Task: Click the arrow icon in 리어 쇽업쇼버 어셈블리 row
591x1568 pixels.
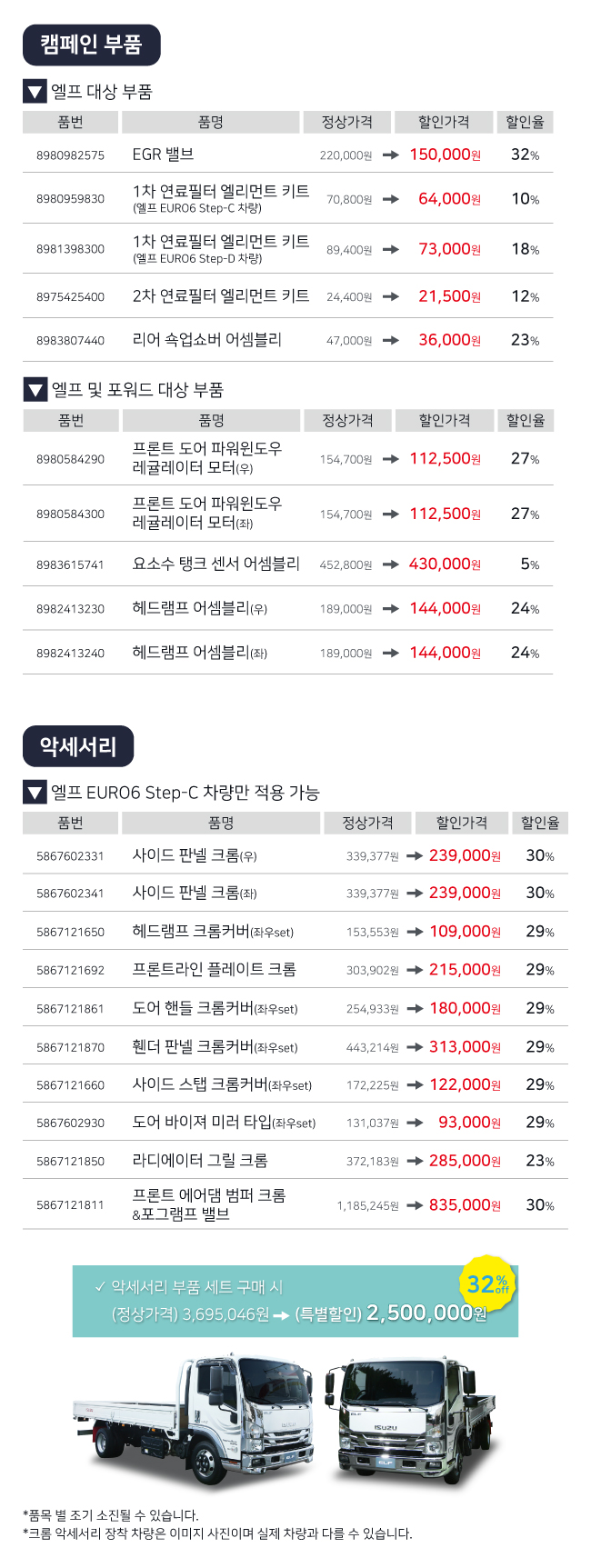Action: 391,341
